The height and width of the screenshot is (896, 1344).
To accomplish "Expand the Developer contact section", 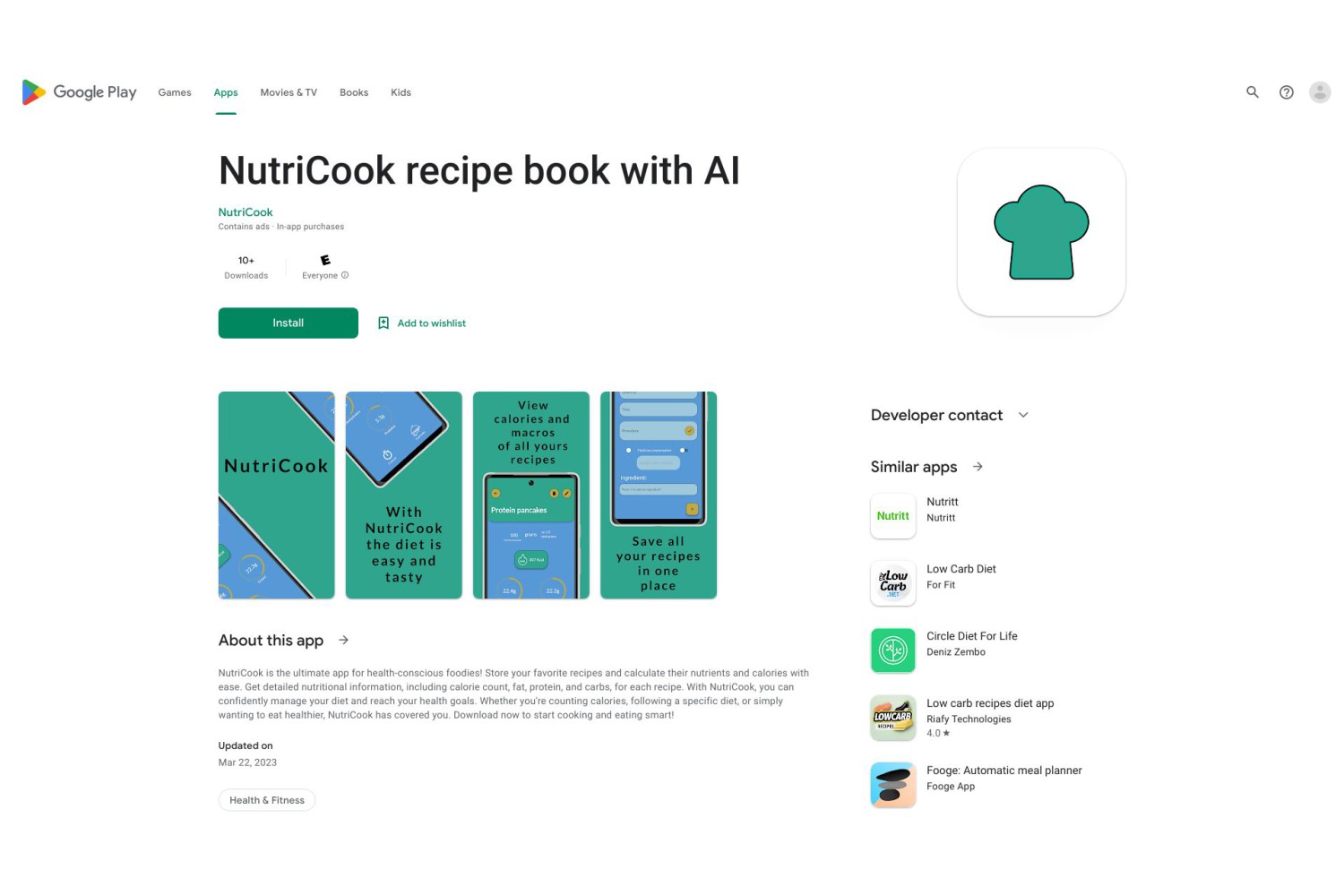I will [1023, 415].
